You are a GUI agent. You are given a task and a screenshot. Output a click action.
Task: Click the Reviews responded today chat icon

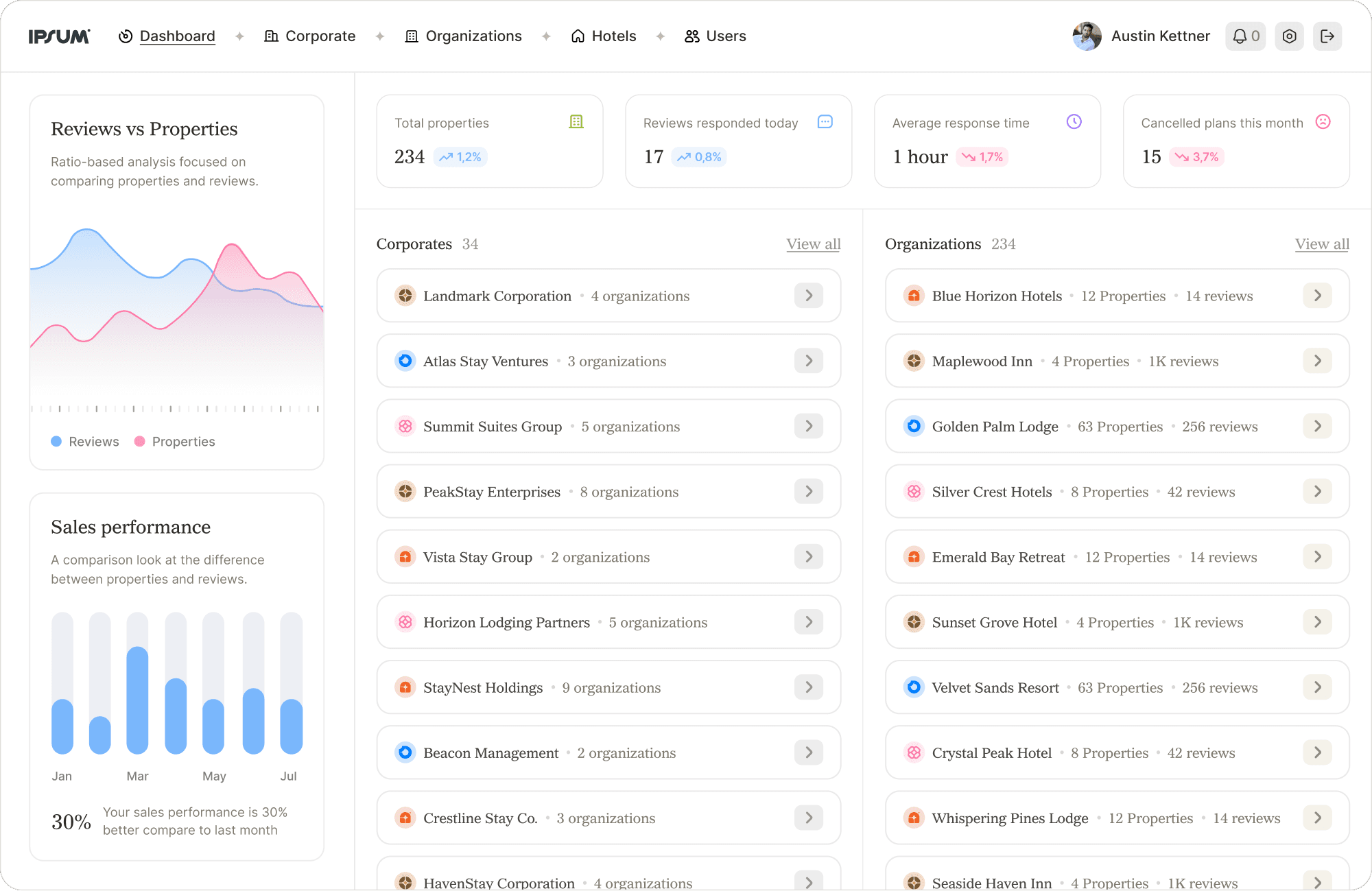click(825, 122)
